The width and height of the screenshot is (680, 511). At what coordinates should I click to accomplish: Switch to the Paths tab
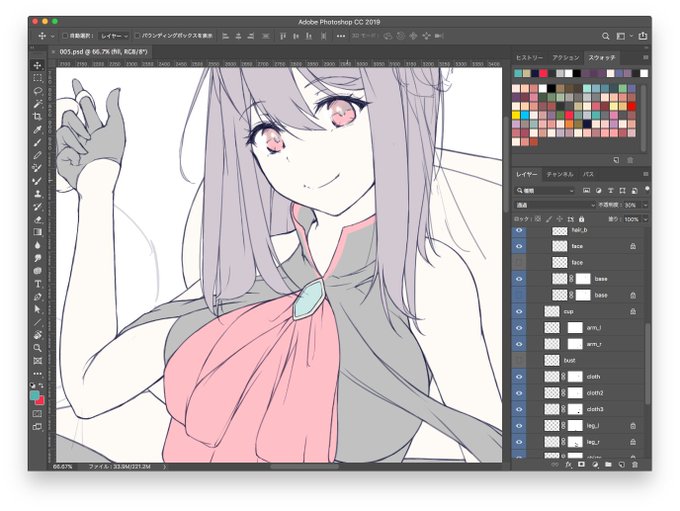pos(588,174)
